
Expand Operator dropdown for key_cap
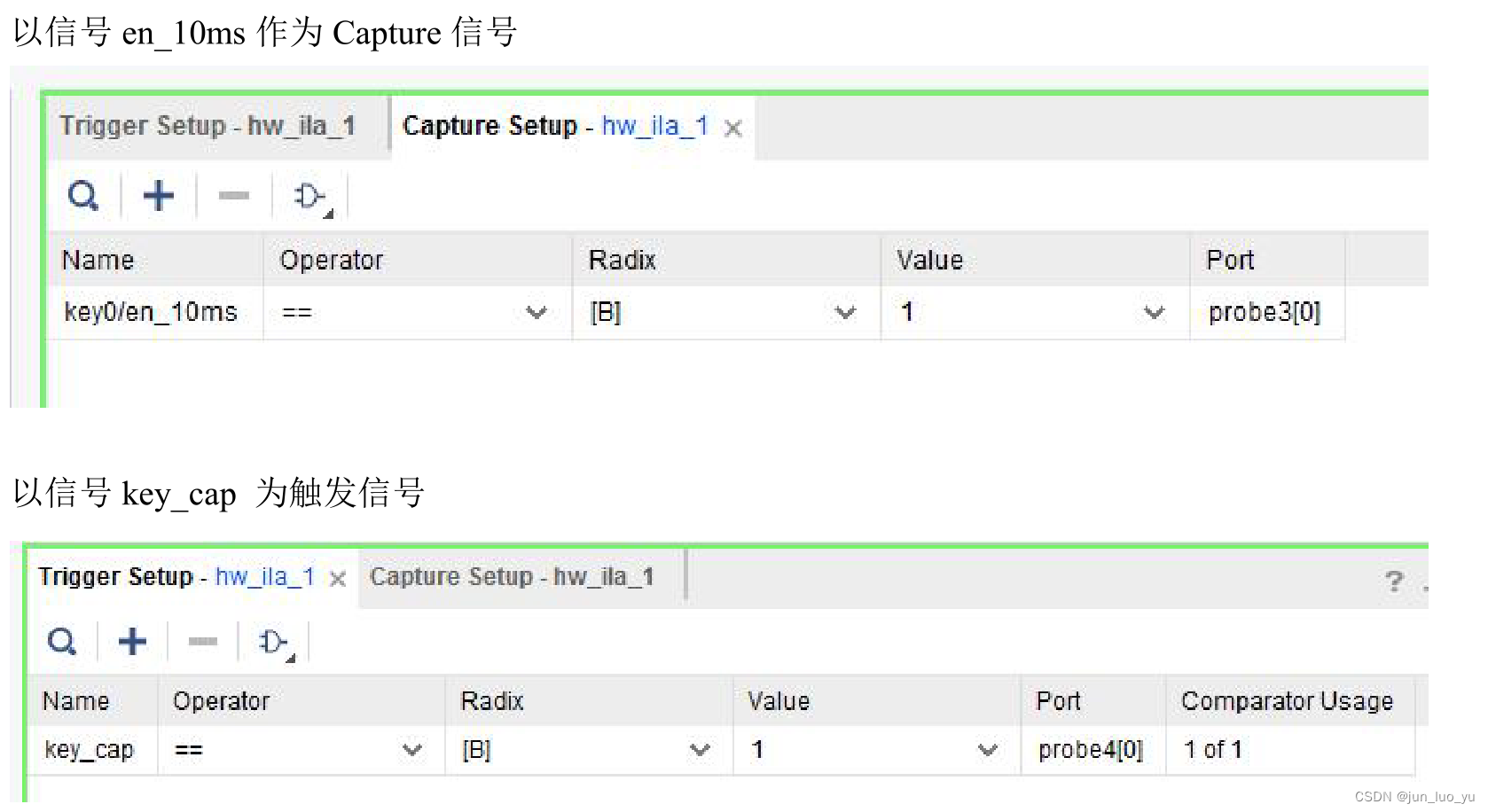pos(411,750)
